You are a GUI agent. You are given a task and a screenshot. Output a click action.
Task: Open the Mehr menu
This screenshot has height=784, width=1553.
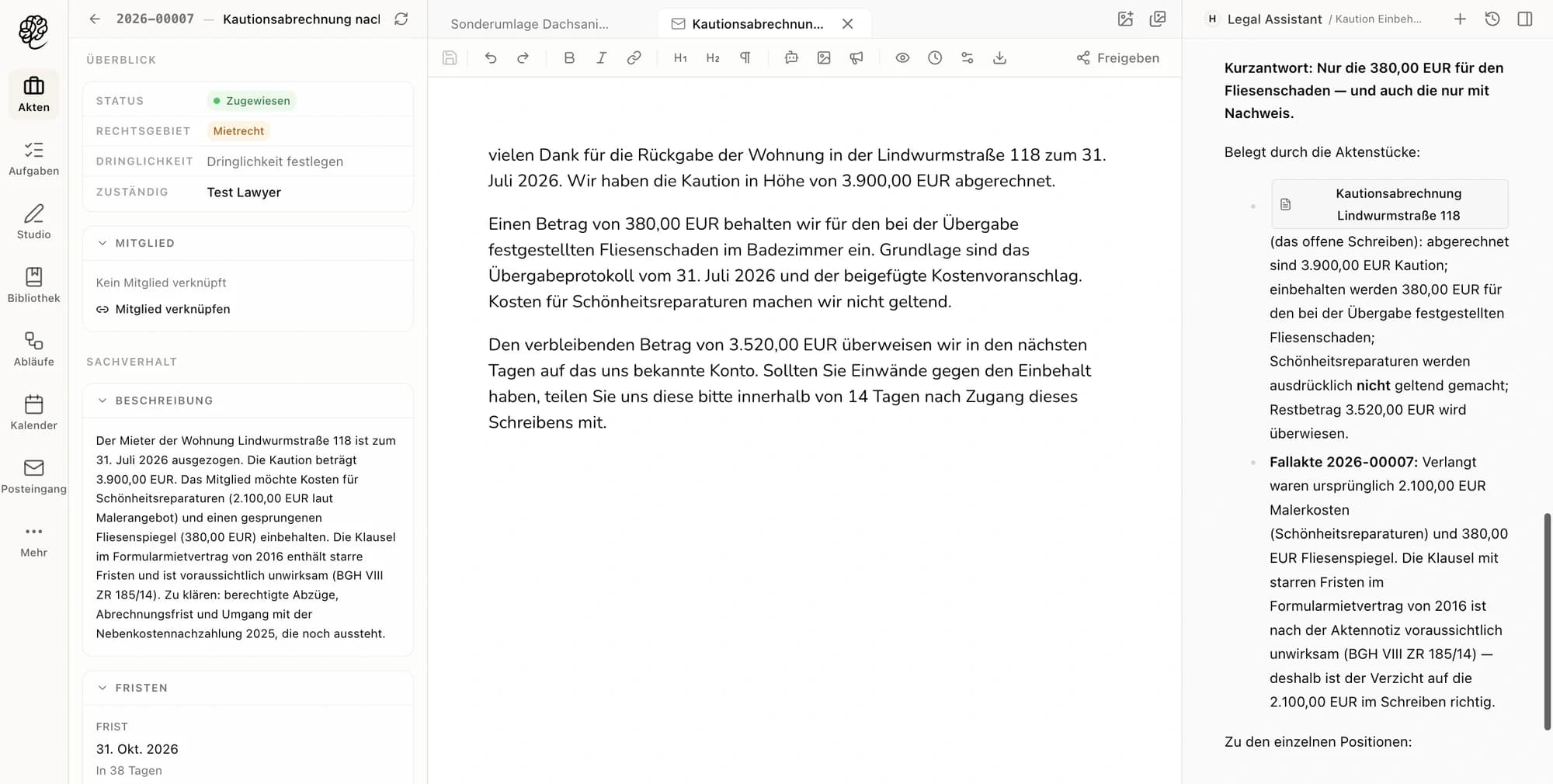pos(33,540)
